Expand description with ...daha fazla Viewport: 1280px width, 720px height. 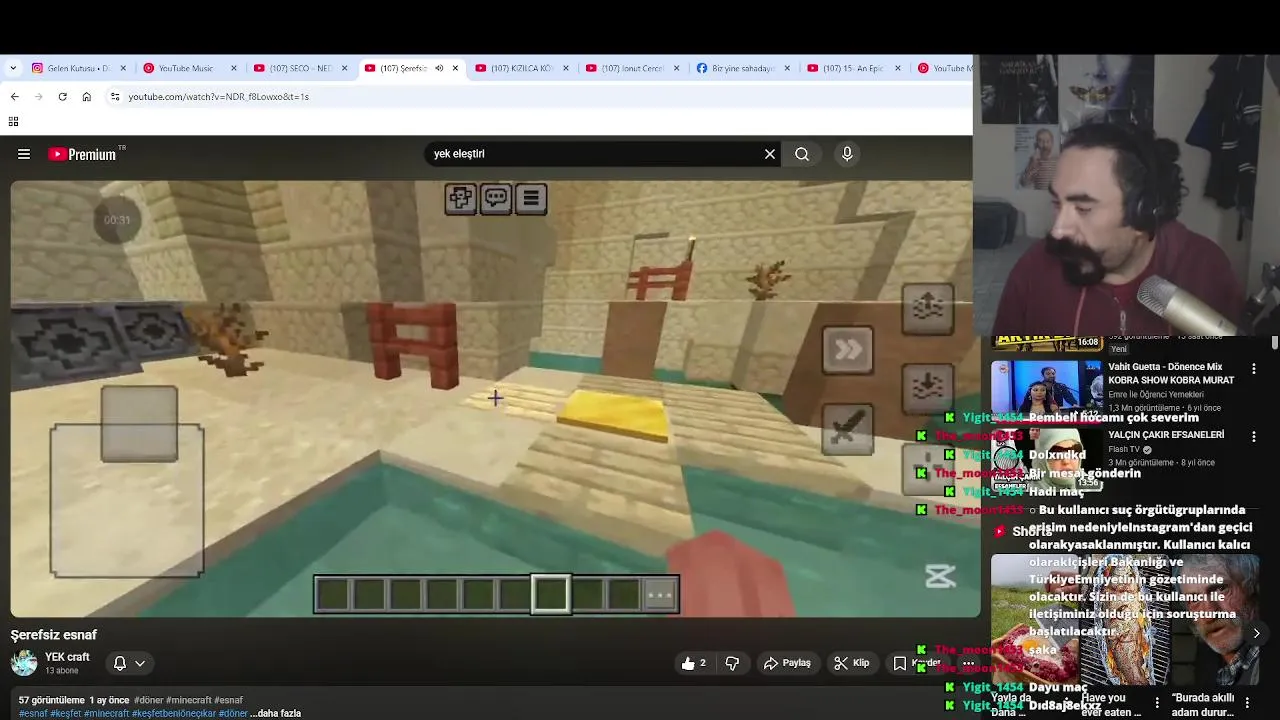point(276,713)
